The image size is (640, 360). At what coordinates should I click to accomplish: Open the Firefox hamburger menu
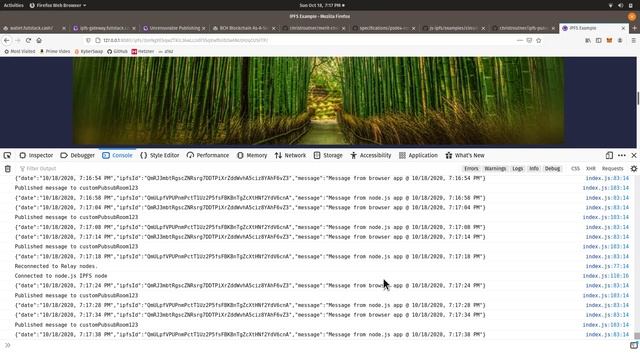[633, 40]
